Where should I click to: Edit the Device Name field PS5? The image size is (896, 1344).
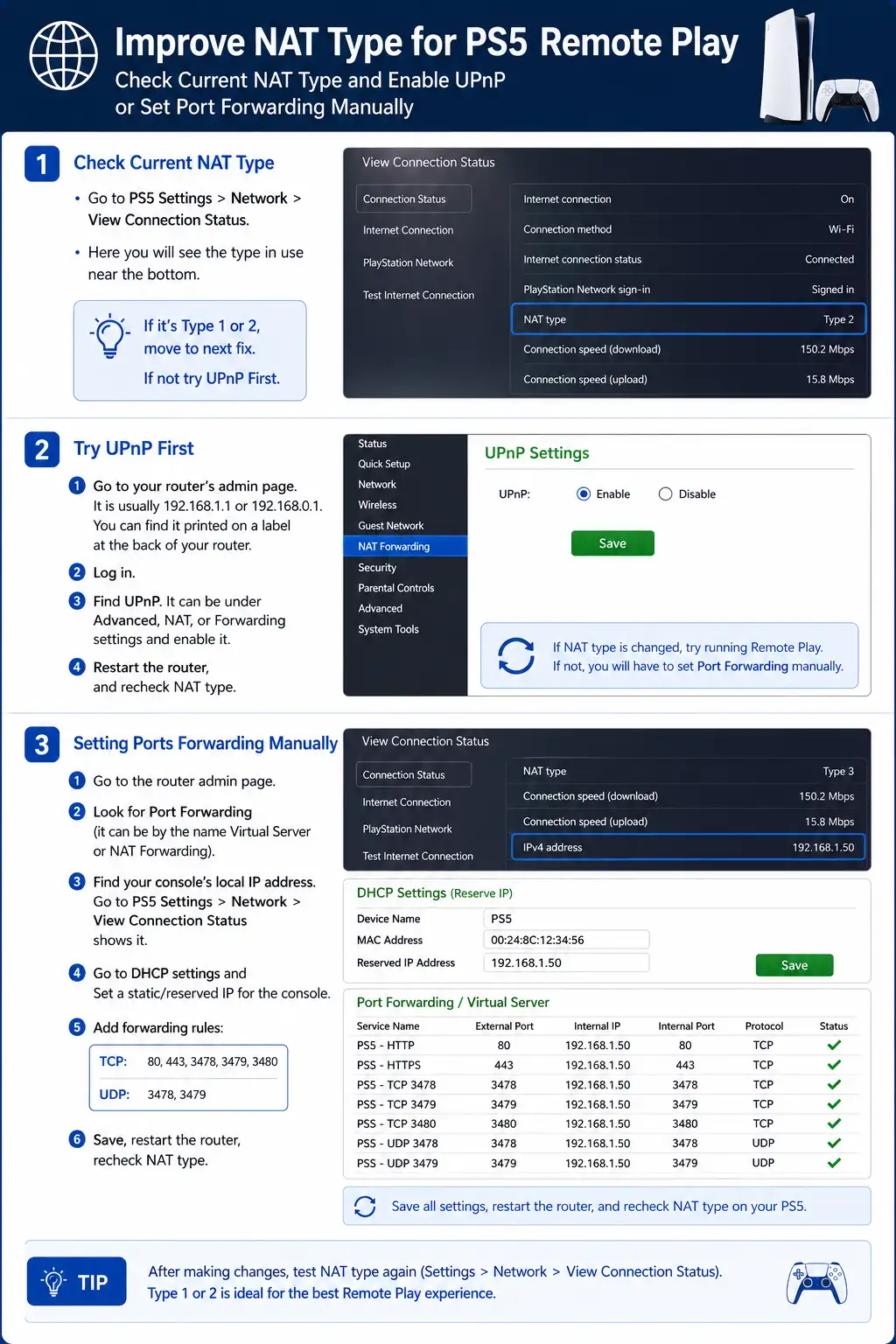(566, 919)
